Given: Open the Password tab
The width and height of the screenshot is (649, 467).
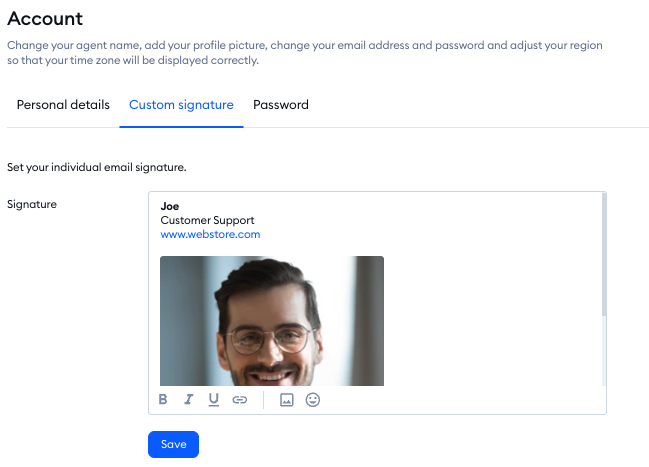Looking at the screenshot, I should 281,105.
